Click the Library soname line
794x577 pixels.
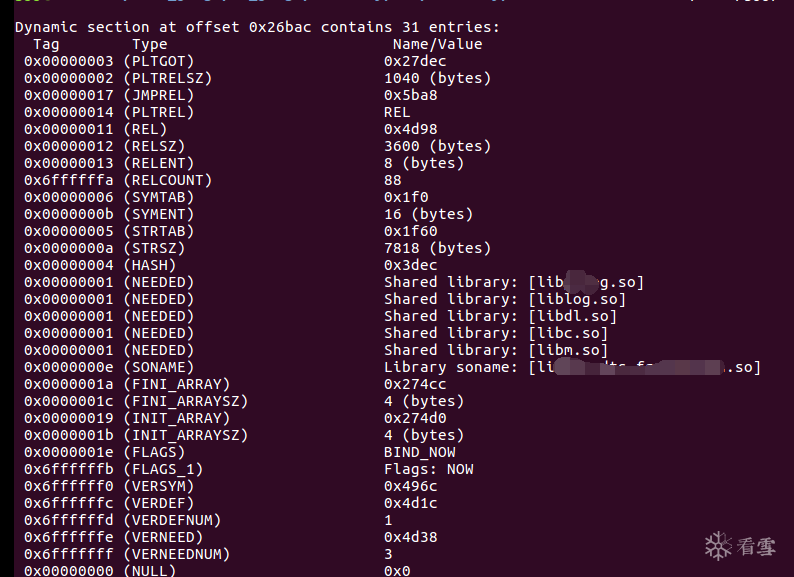[x=572, y=367]
